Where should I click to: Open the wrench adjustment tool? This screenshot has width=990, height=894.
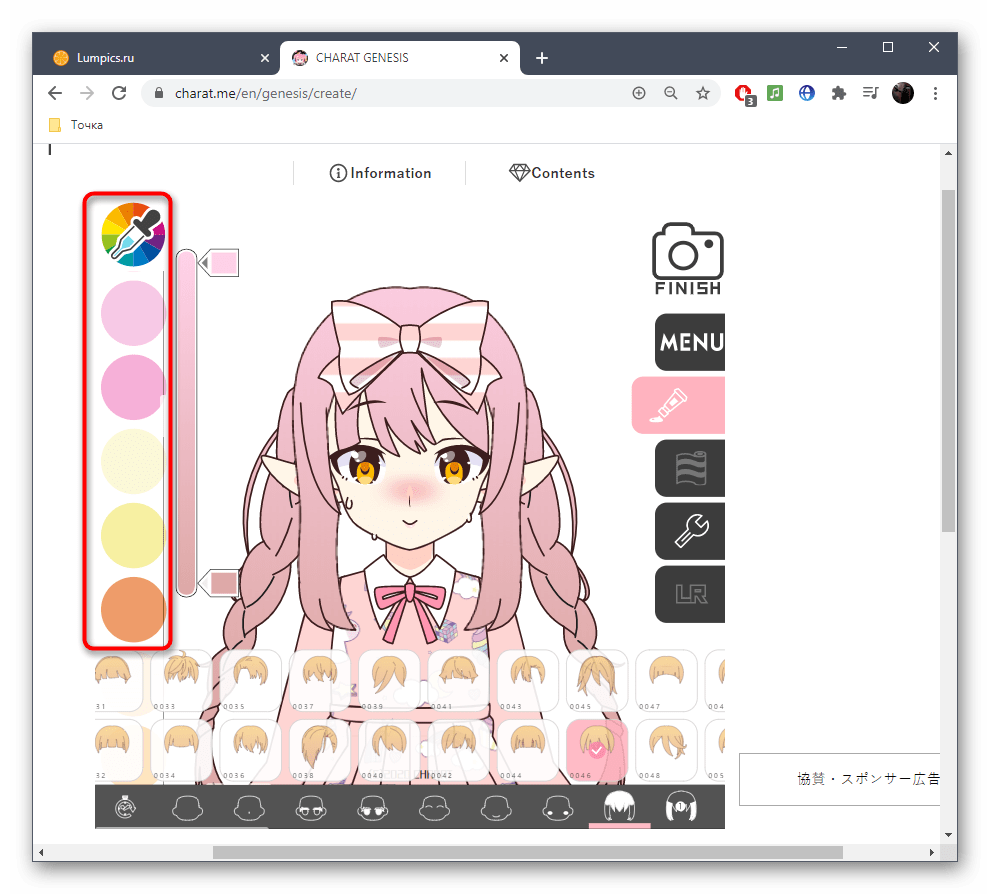(x=690, y=530)
